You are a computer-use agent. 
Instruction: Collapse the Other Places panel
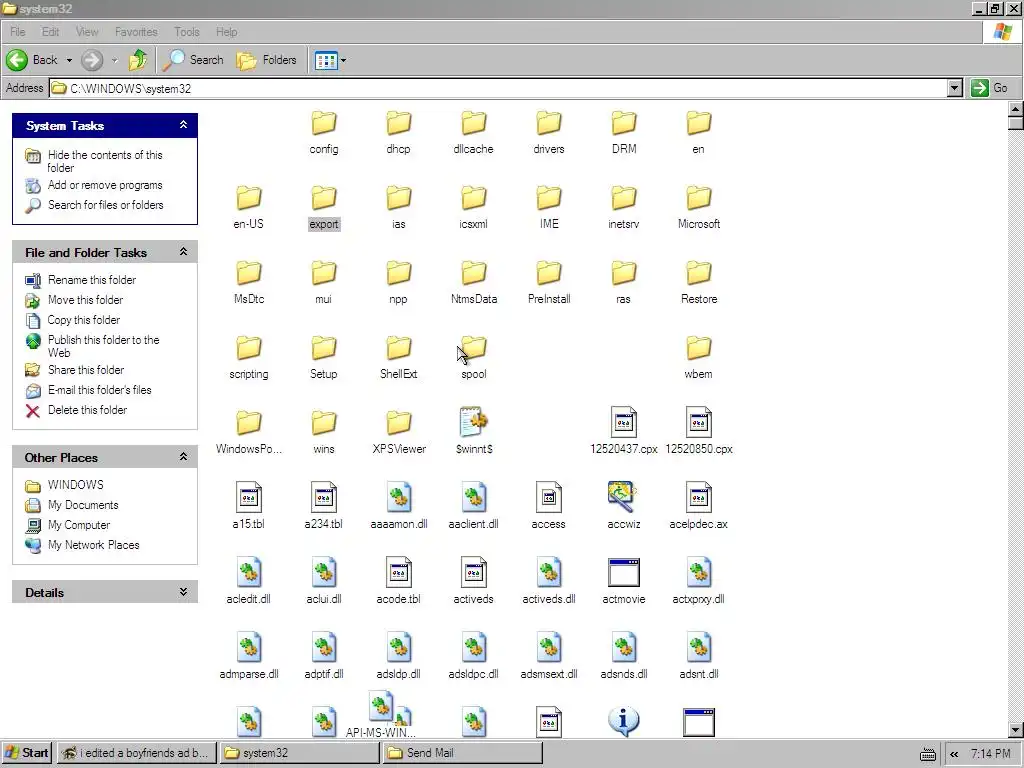184,456
